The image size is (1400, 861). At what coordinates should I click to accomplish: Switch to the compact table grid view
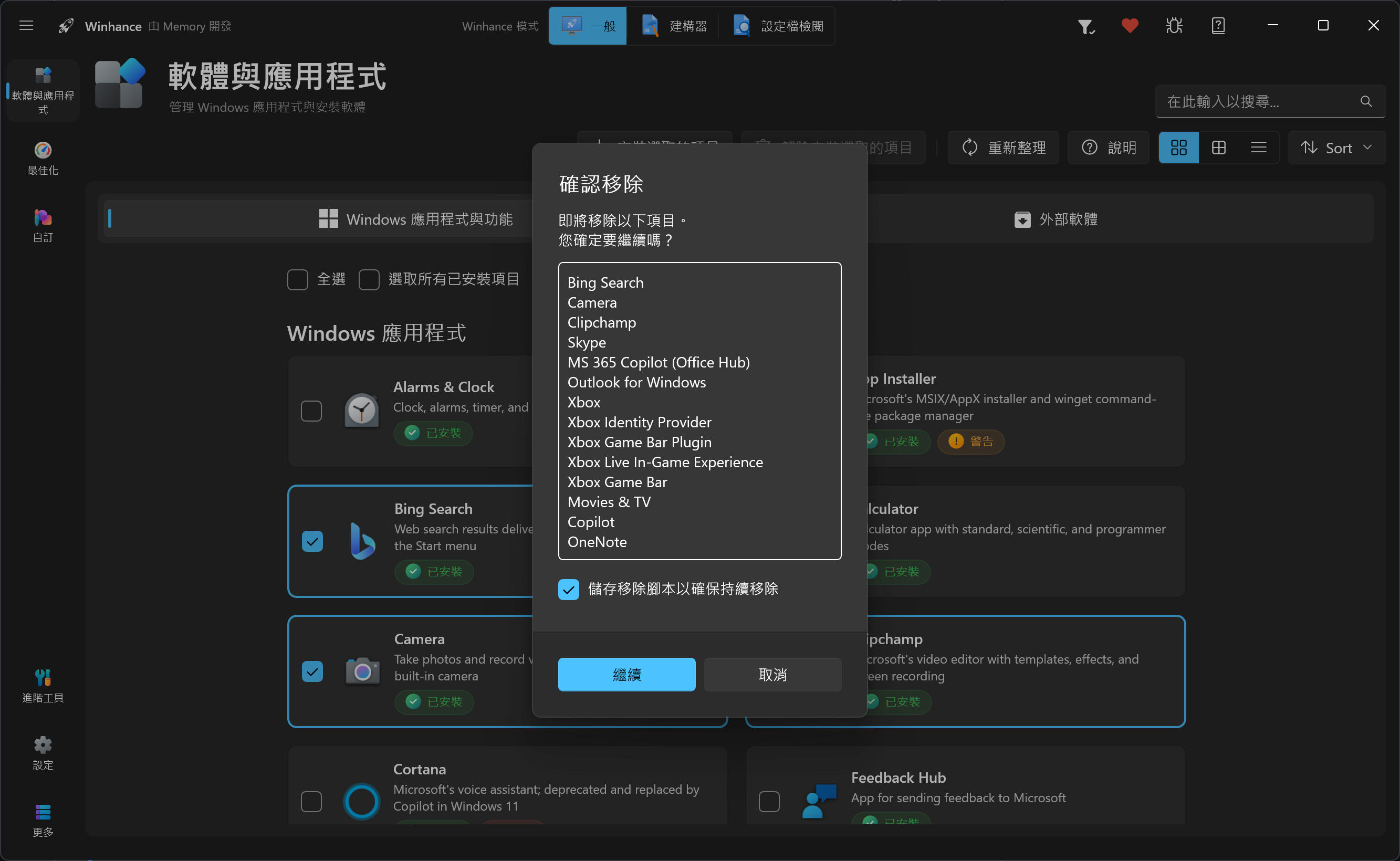1218,148
